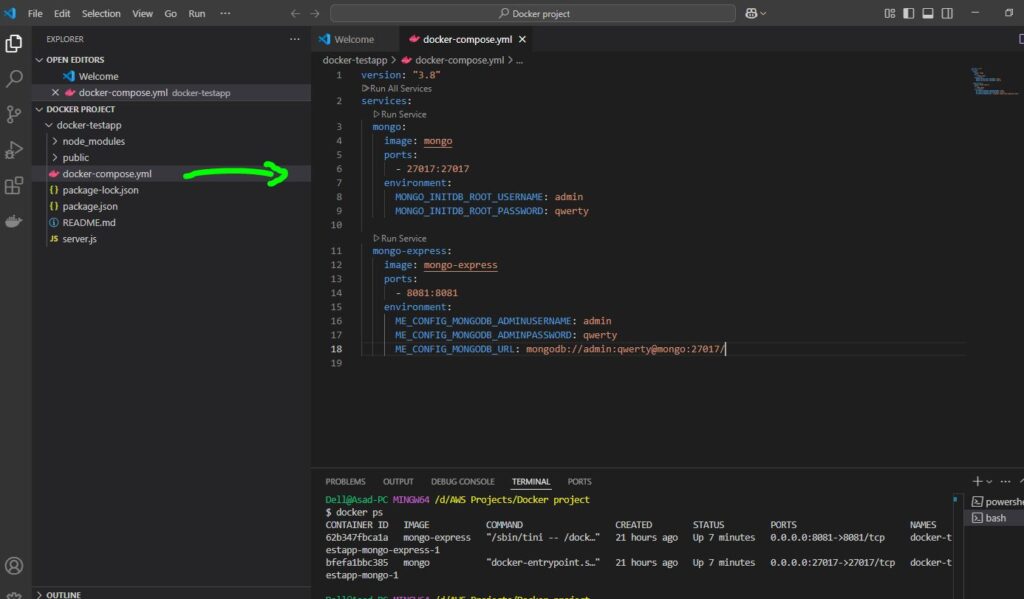Click the VS Code logo icon
The image size is (1024, 599).
coord(10,13)
